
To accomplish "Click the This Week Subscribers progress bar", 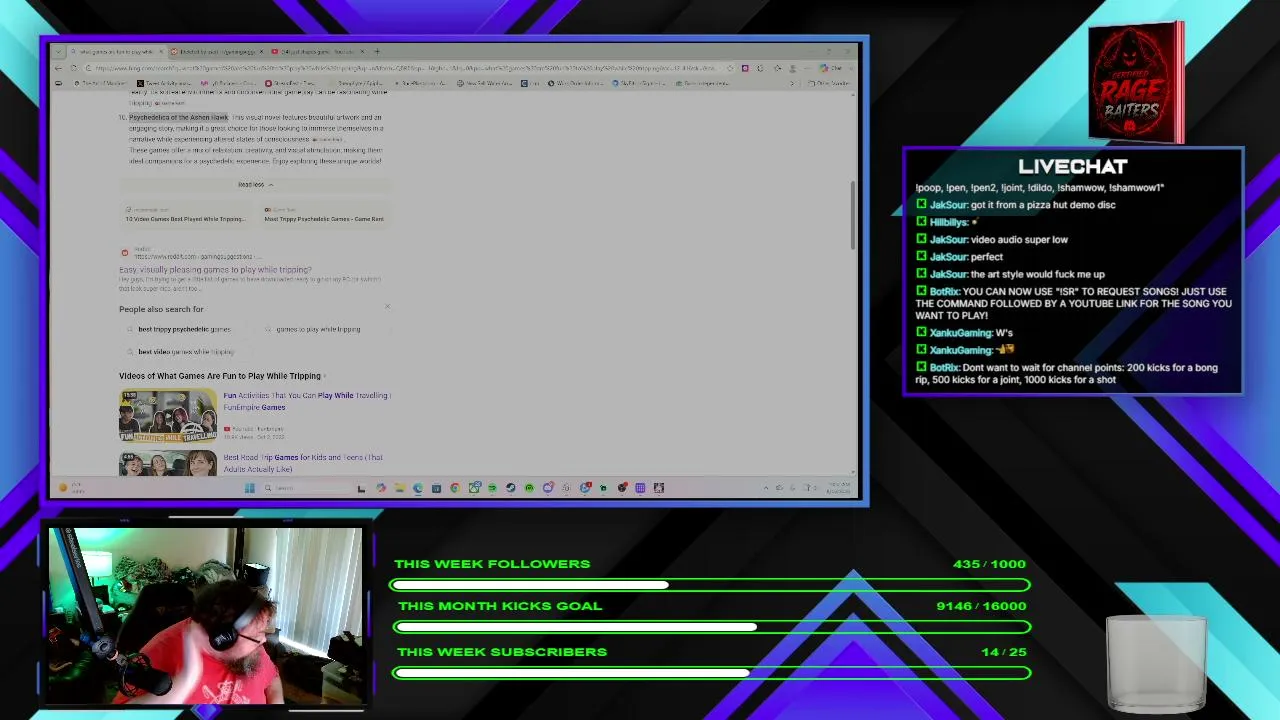I will click(712, 673).
